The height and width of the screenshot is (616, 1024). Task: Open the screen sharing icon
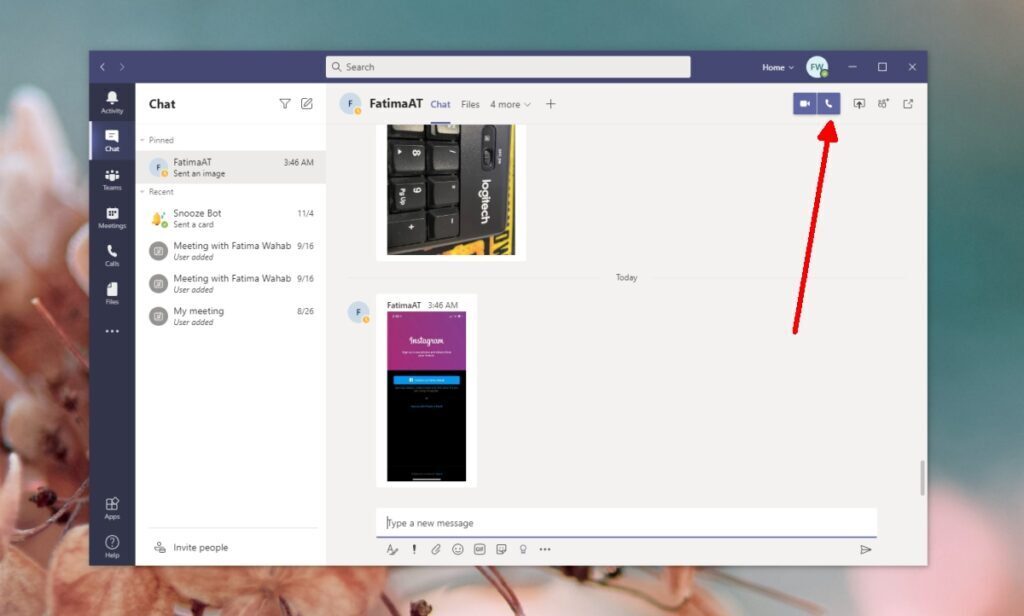(x=858, y=103)
